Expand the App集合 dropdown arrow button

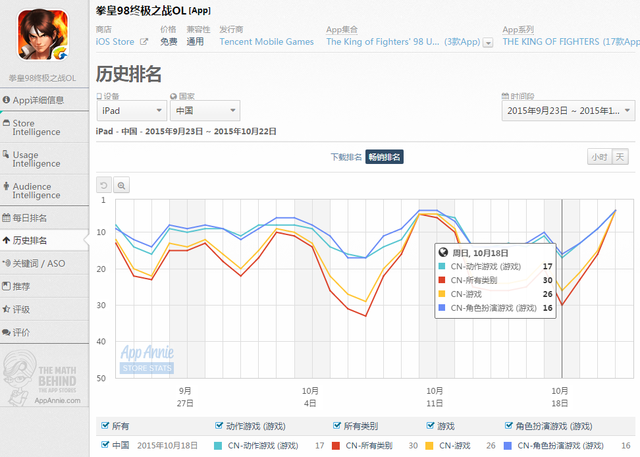(488, 42)
